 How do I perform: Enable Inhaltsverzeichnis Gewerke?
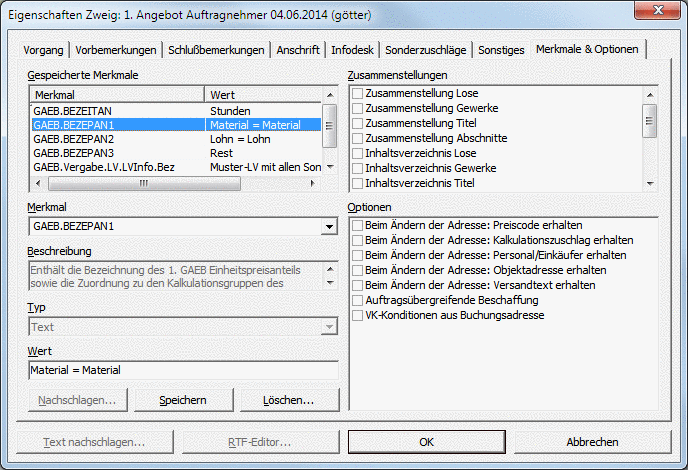pos(358,168)
